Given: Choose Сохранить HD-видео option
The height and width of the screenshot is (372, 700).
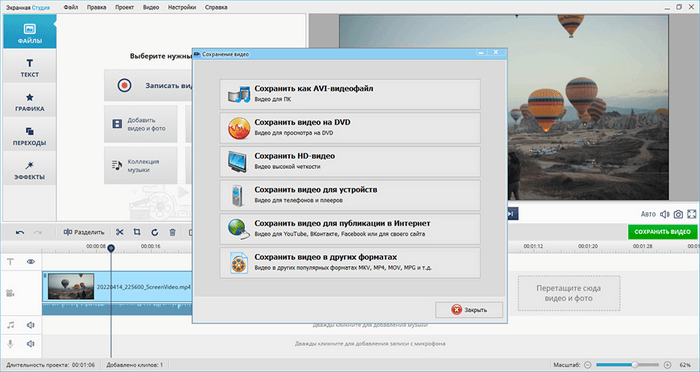Looking at the screenshot, I should click(x=350, y=162).
